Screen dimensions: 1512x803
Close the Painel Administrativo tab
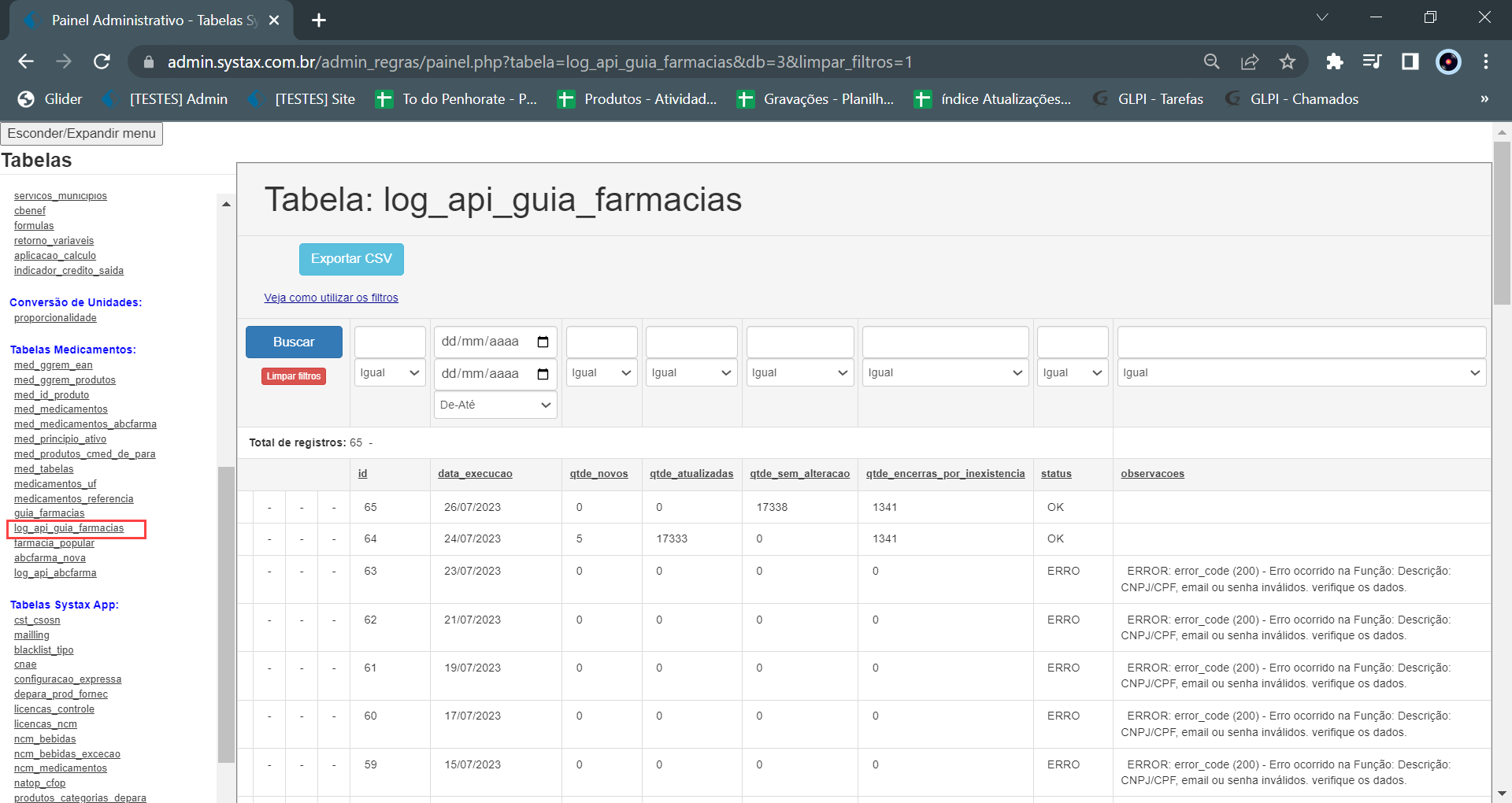click(x=274, y=20)
